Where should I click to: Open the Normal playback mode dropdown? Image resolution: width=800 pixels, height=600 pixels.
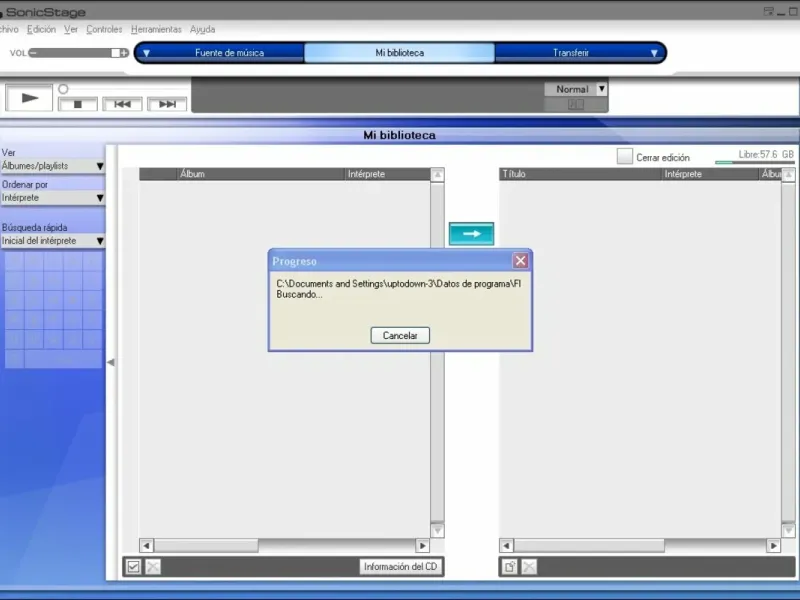(576, 89)
